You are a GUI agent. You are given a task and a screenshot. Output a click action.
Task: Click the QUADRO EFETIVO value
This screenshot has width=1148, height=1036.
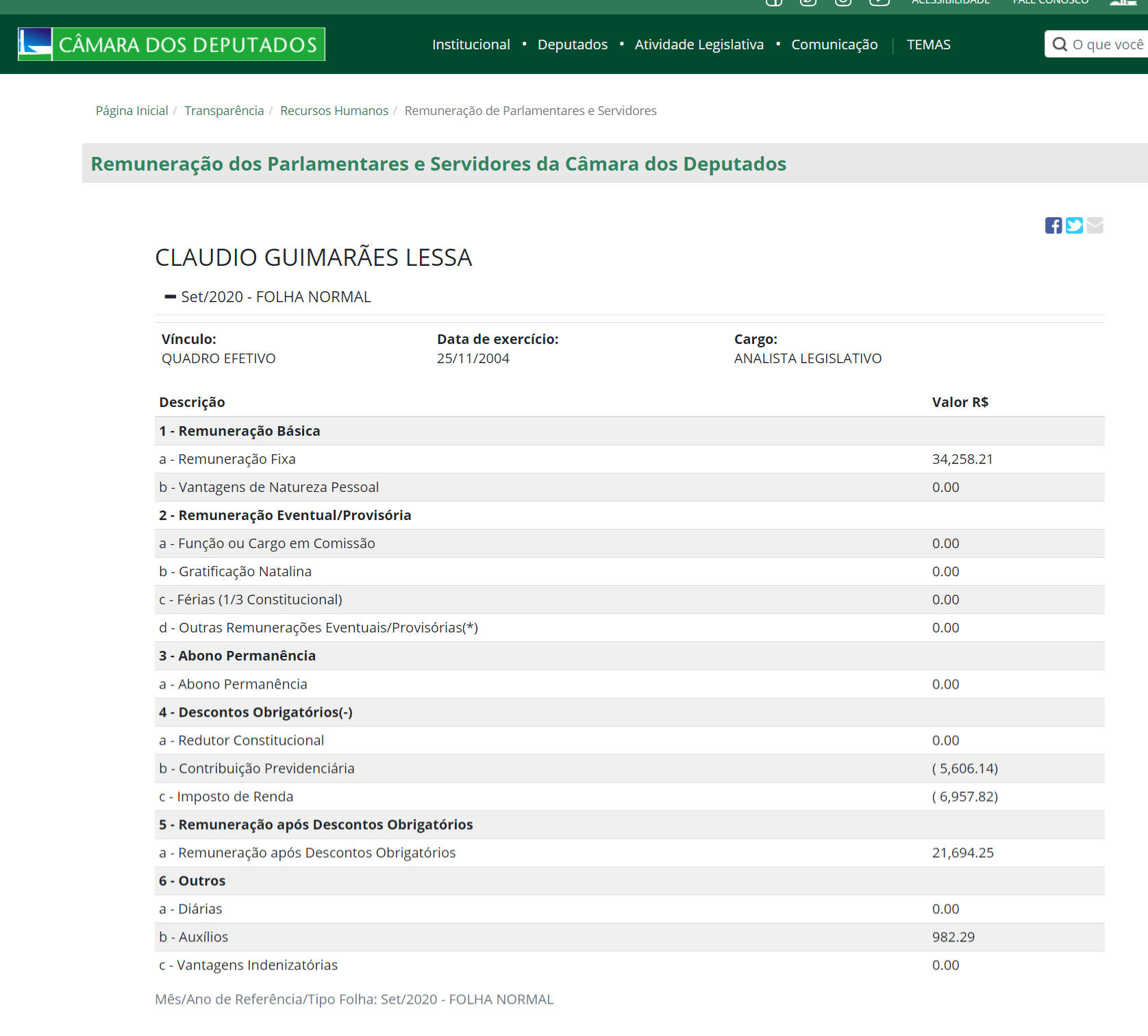tap(219, 358)
